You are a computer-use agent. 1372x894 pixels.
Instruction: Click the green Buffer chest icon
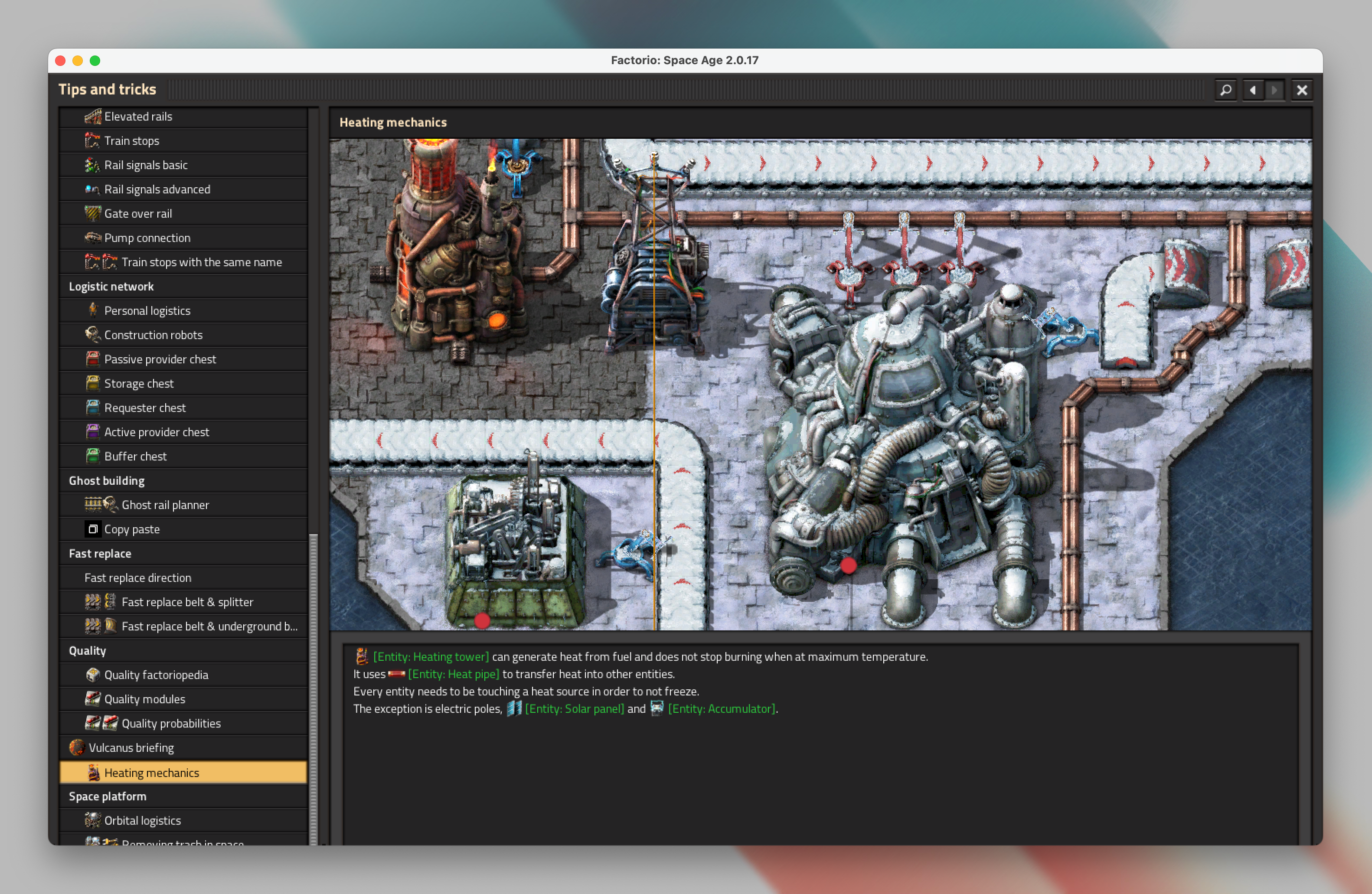pyautogui.click(x=93, y=455)
